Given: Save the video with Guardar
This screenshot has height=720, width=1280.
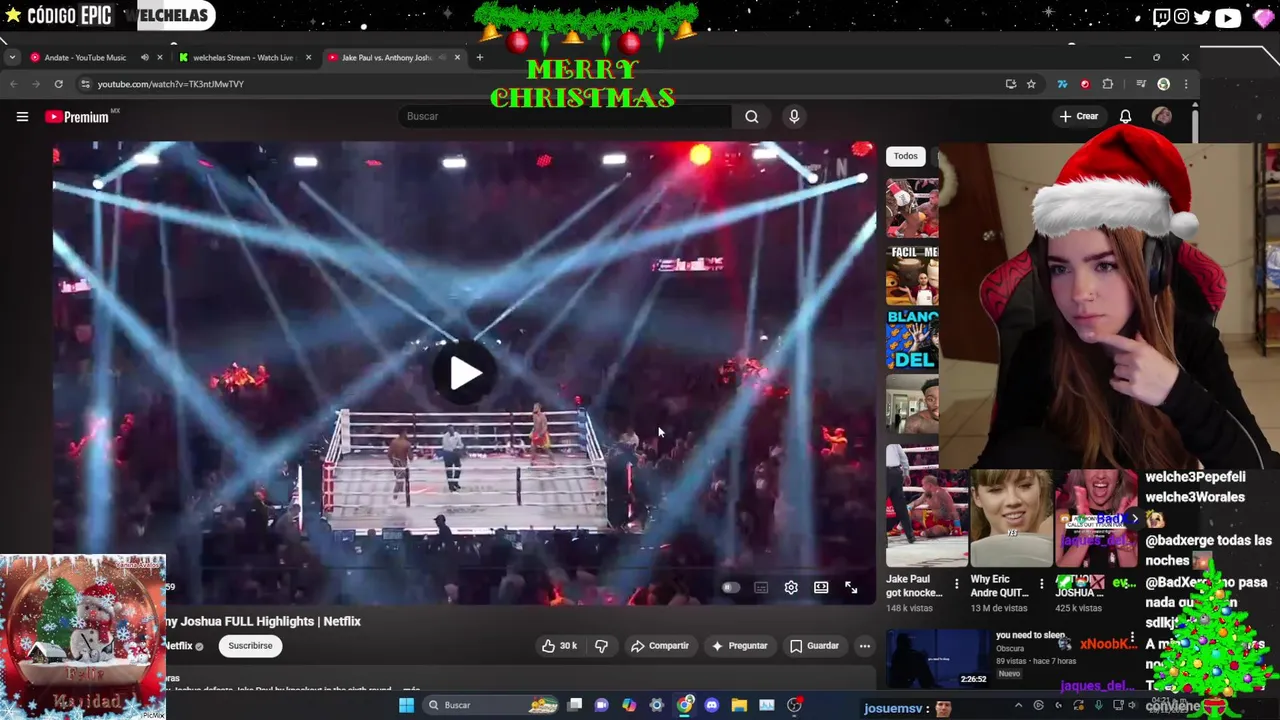Looking at the screenshot, I should point(815,646).
